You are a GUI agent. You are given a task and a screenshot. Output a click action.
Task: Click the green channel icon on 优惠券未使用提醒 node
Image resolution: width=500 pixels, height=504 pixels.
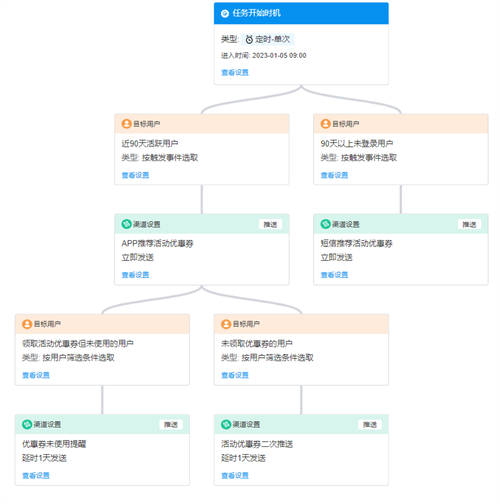coord(27,424)
